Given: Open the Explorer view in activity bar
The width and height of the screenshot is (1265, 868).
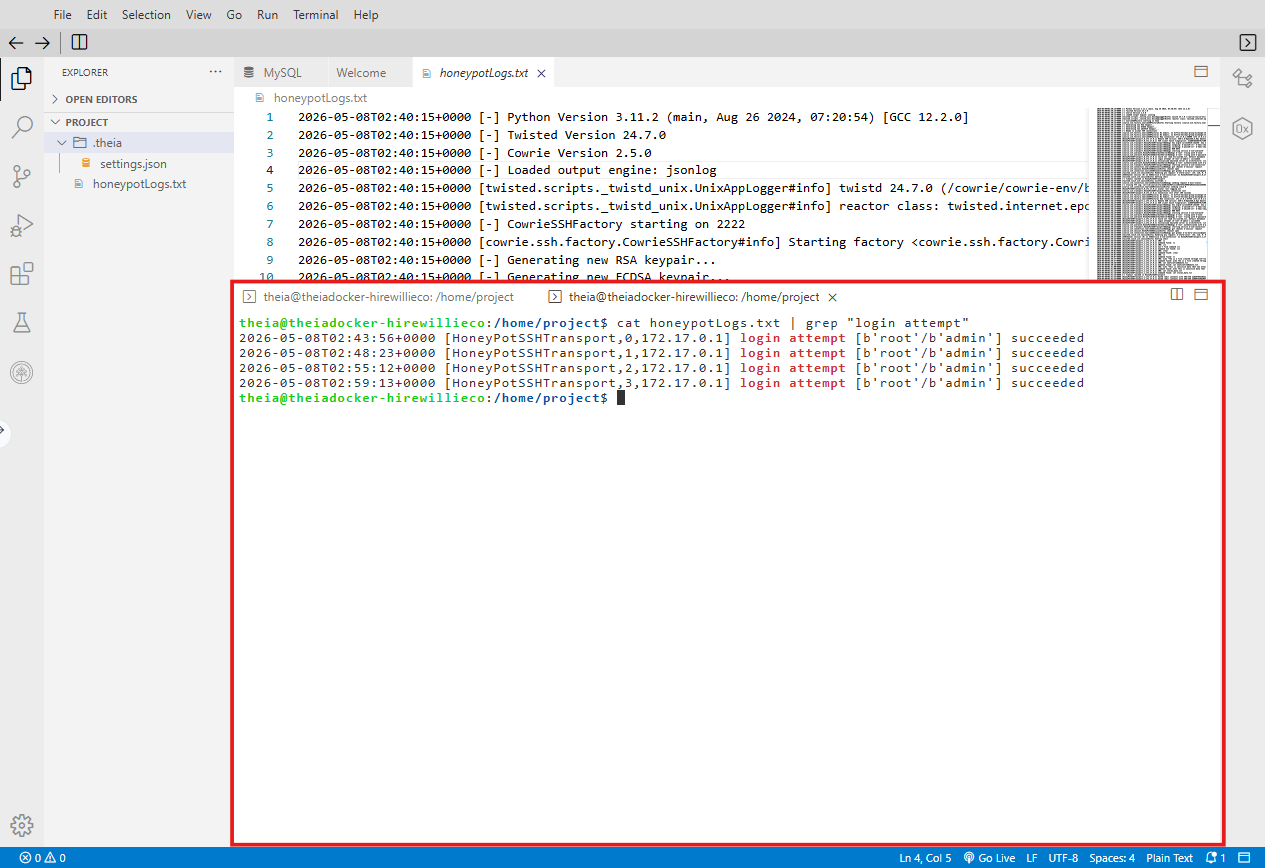Looking at the screenshot, I should click(21, 78).
